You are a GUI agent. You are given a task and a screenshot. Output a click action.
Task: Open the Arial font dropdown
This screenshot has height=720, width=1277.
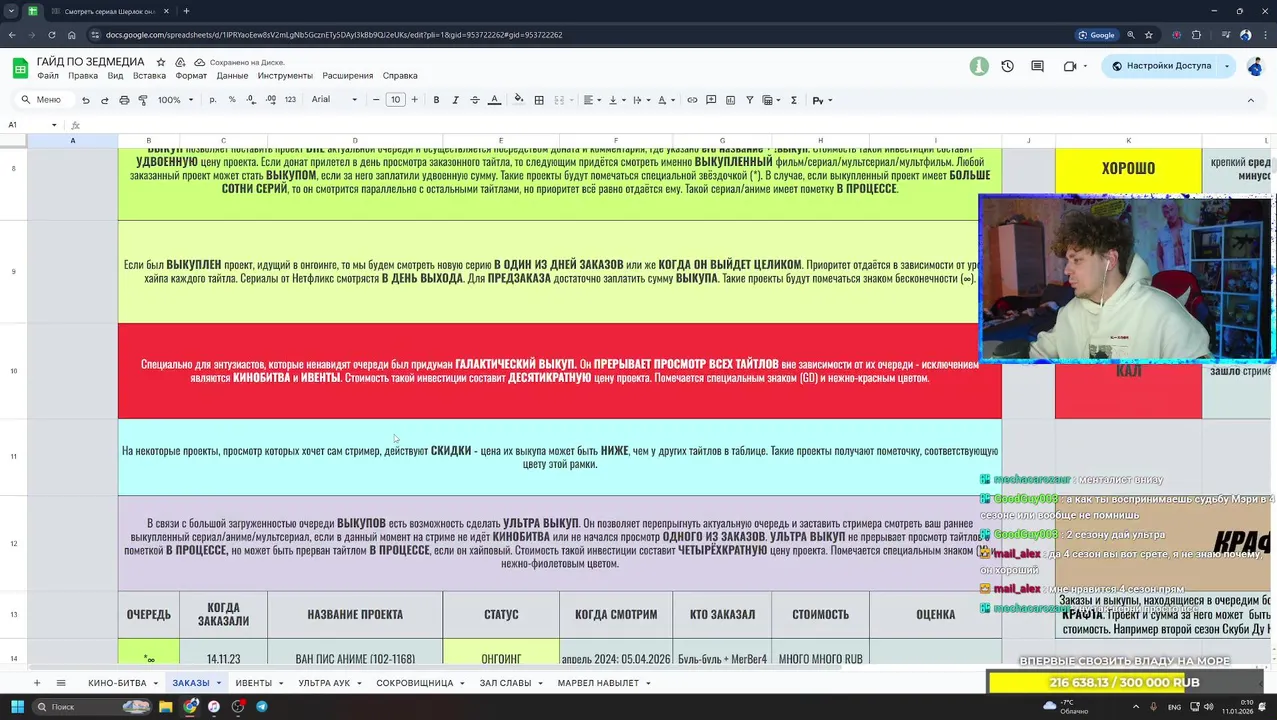tap(334, 100)
